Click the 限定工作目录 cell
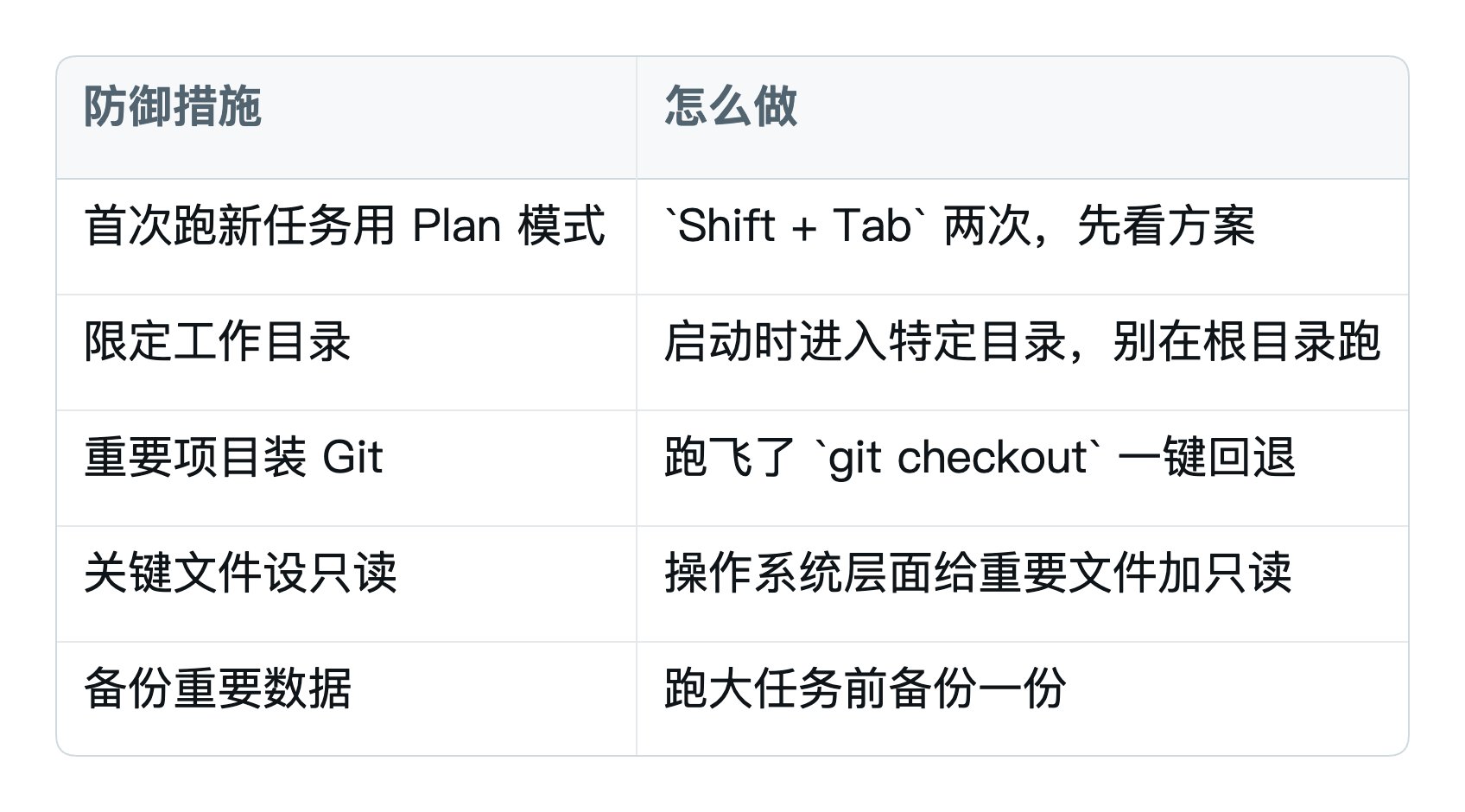 click(x=346, y=352)
